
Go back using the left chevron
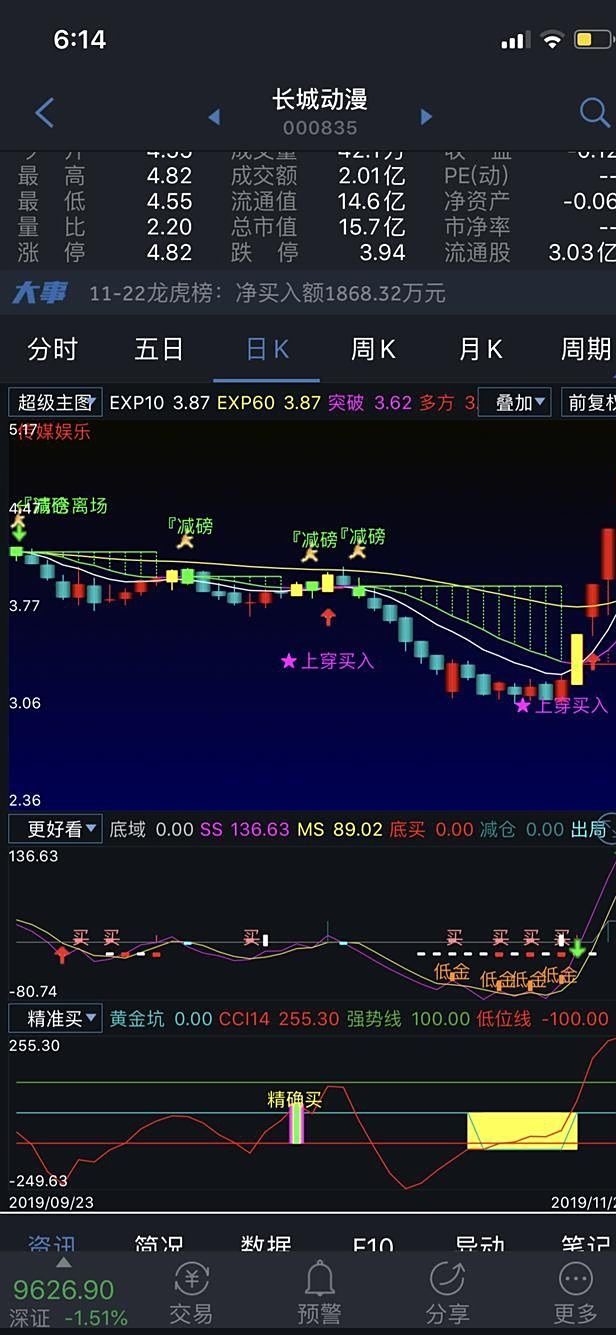point(44,113)
